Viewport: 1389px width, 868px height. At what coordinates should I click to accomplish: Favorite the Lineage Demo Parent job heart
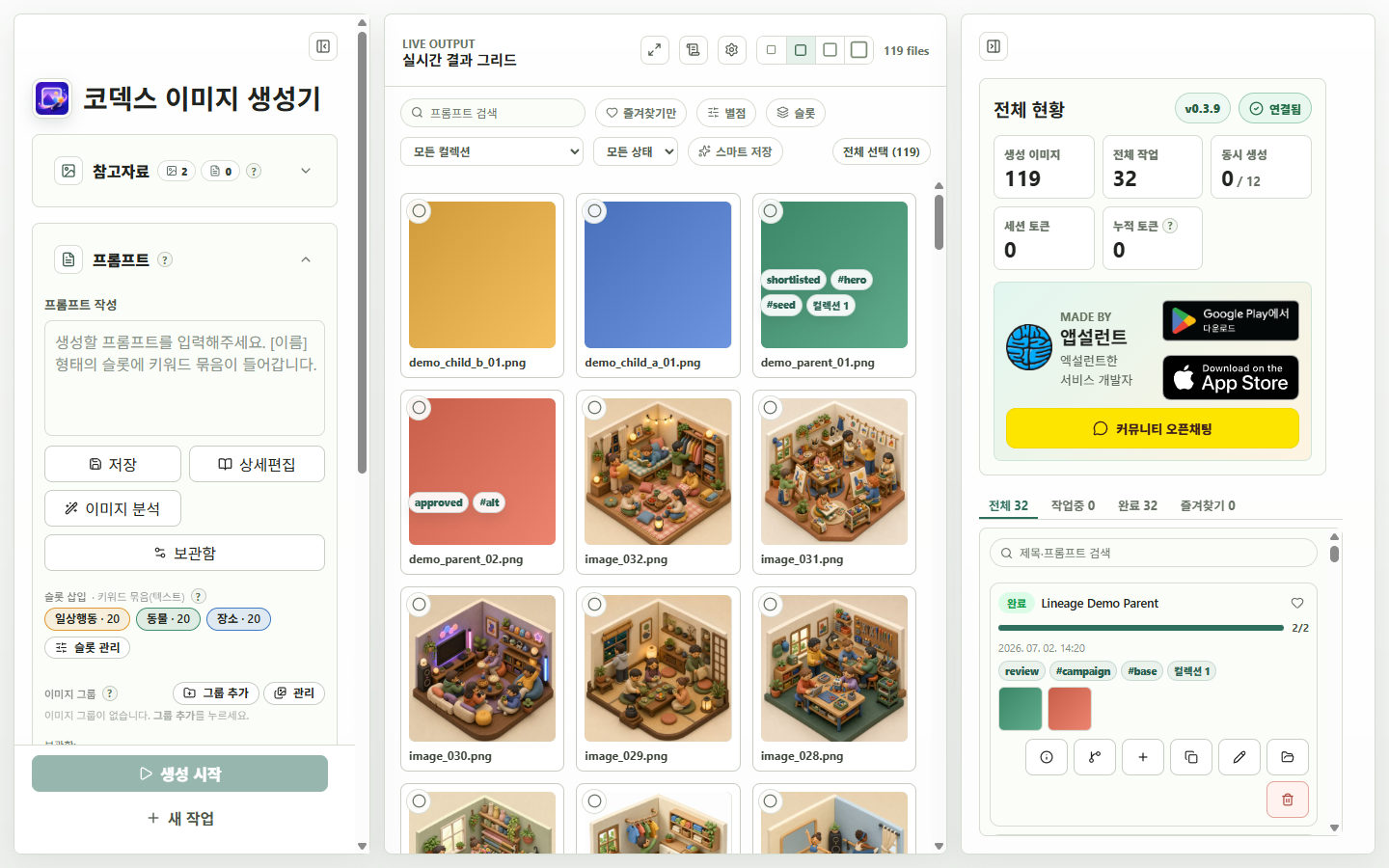coord(1297,603)
